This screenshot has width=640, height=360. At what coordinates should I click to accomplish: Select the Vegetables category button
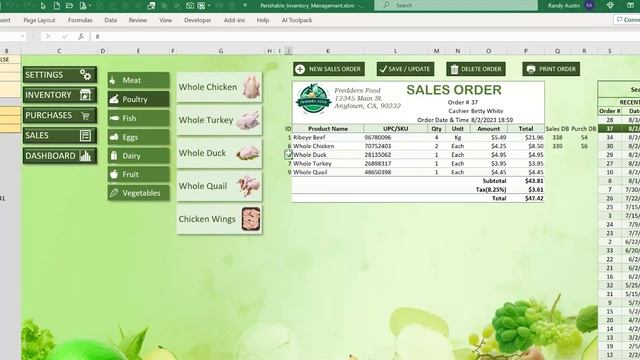click(x=138, y=193)
